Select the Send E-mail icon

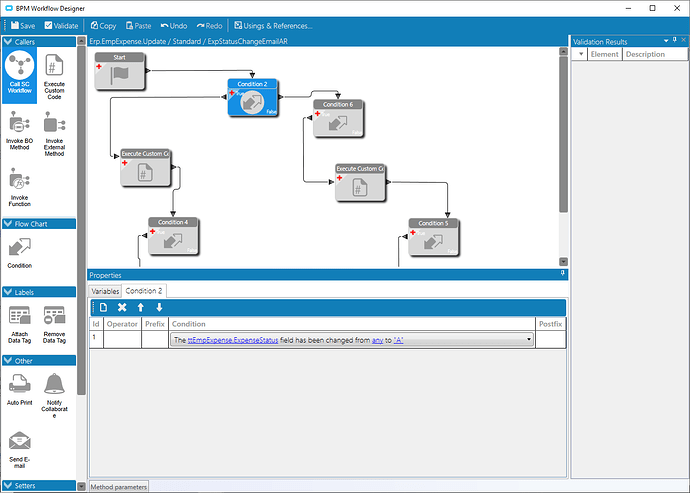(x=20, y=441)
